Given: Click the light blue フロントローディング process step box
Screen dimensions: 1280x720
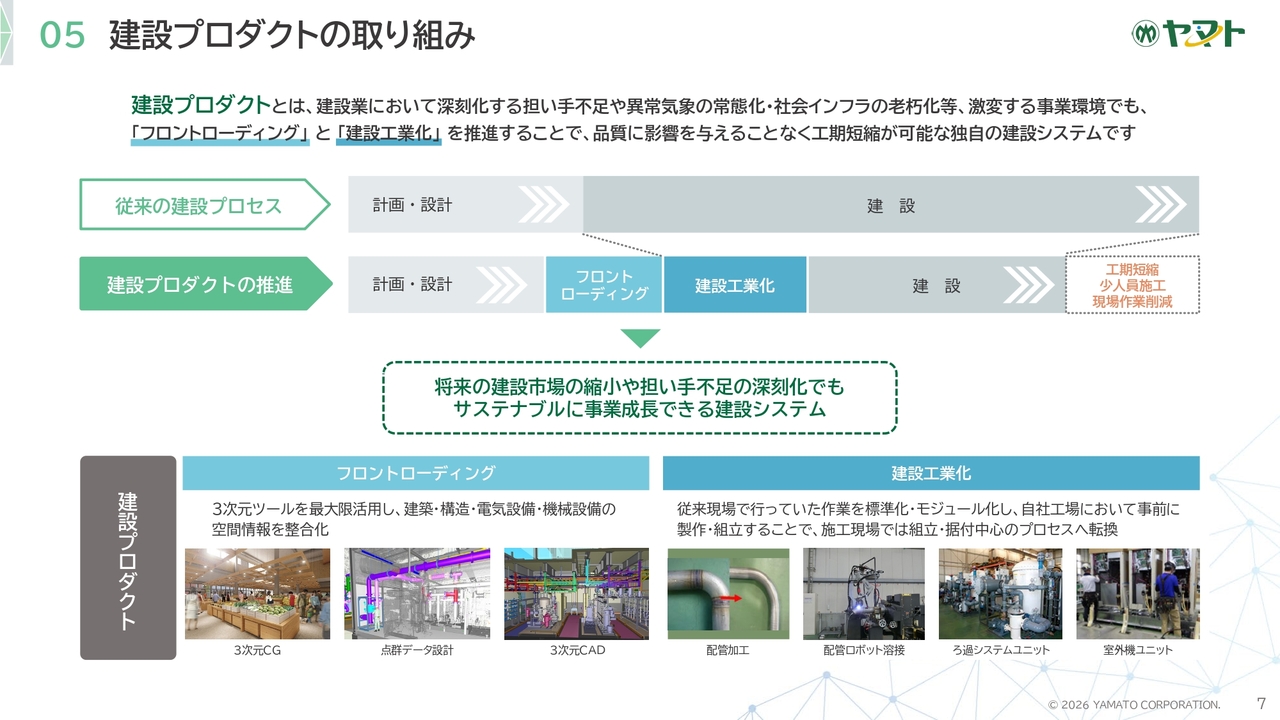Looking at the screenshot, I should pos(604,285).
